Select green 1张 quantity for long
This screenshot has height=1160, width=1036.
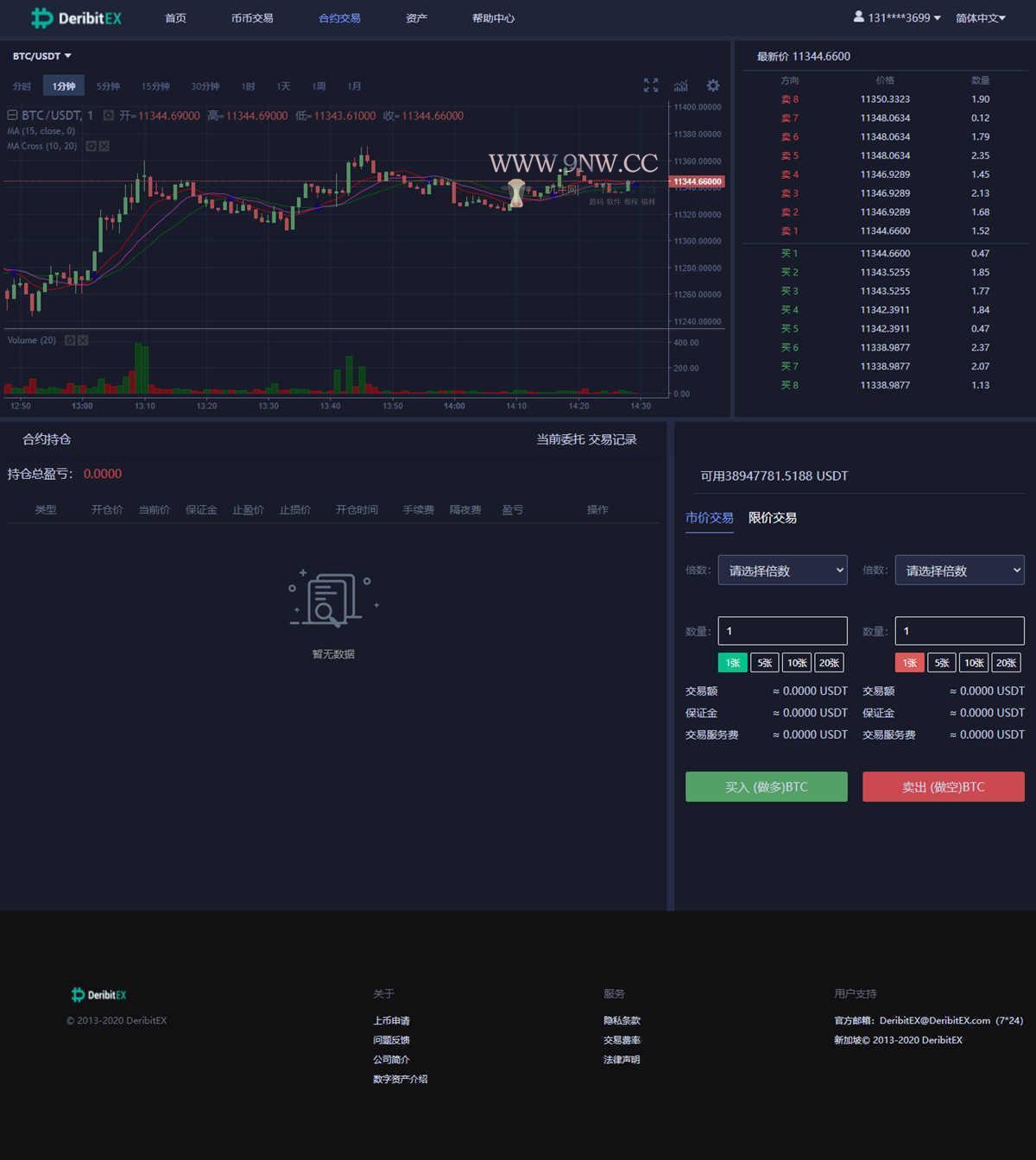click(x=732, y=663)
